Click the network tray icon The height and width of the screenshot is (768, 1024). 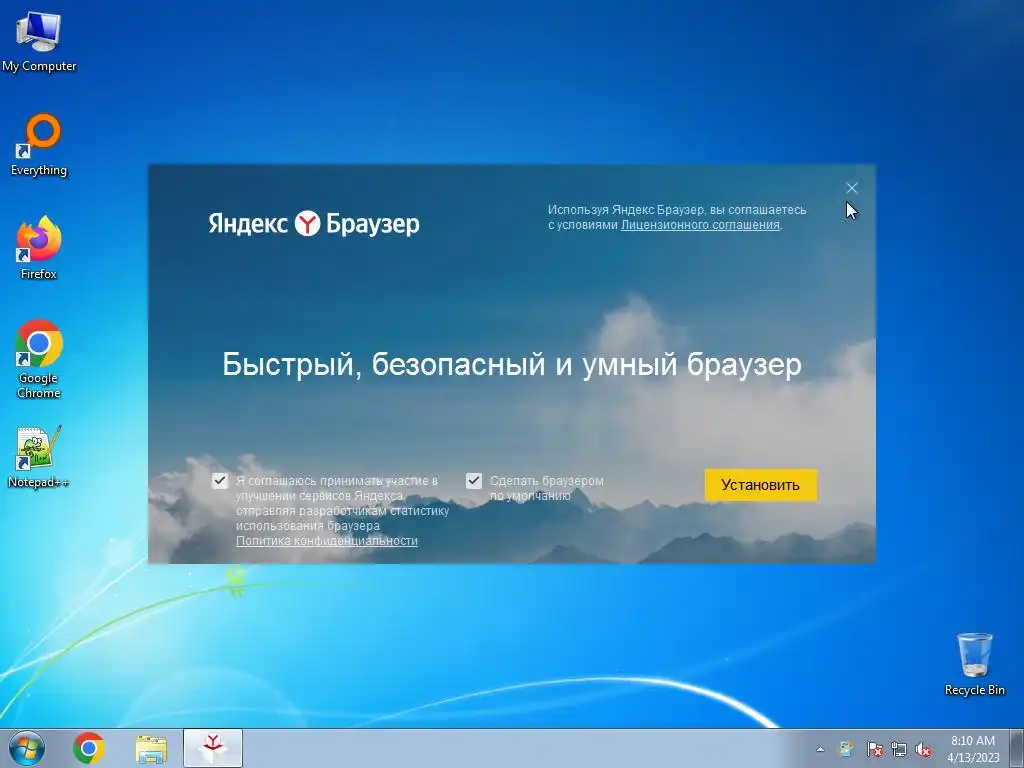pyautogui.click(x=899, y=749)
